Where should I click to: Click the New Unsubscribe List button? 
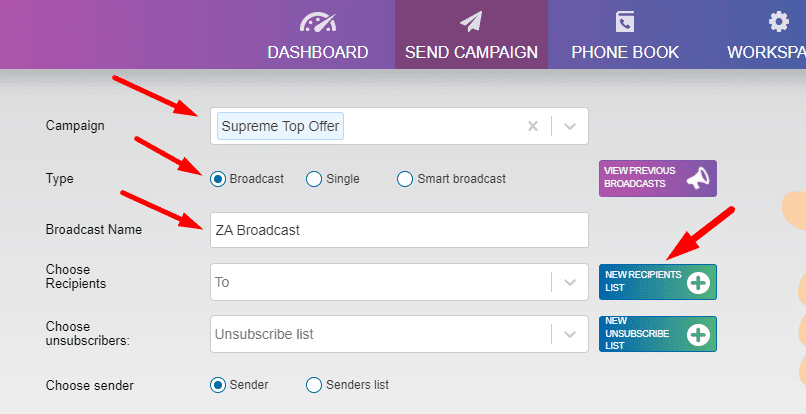click(x=657, y=334)
